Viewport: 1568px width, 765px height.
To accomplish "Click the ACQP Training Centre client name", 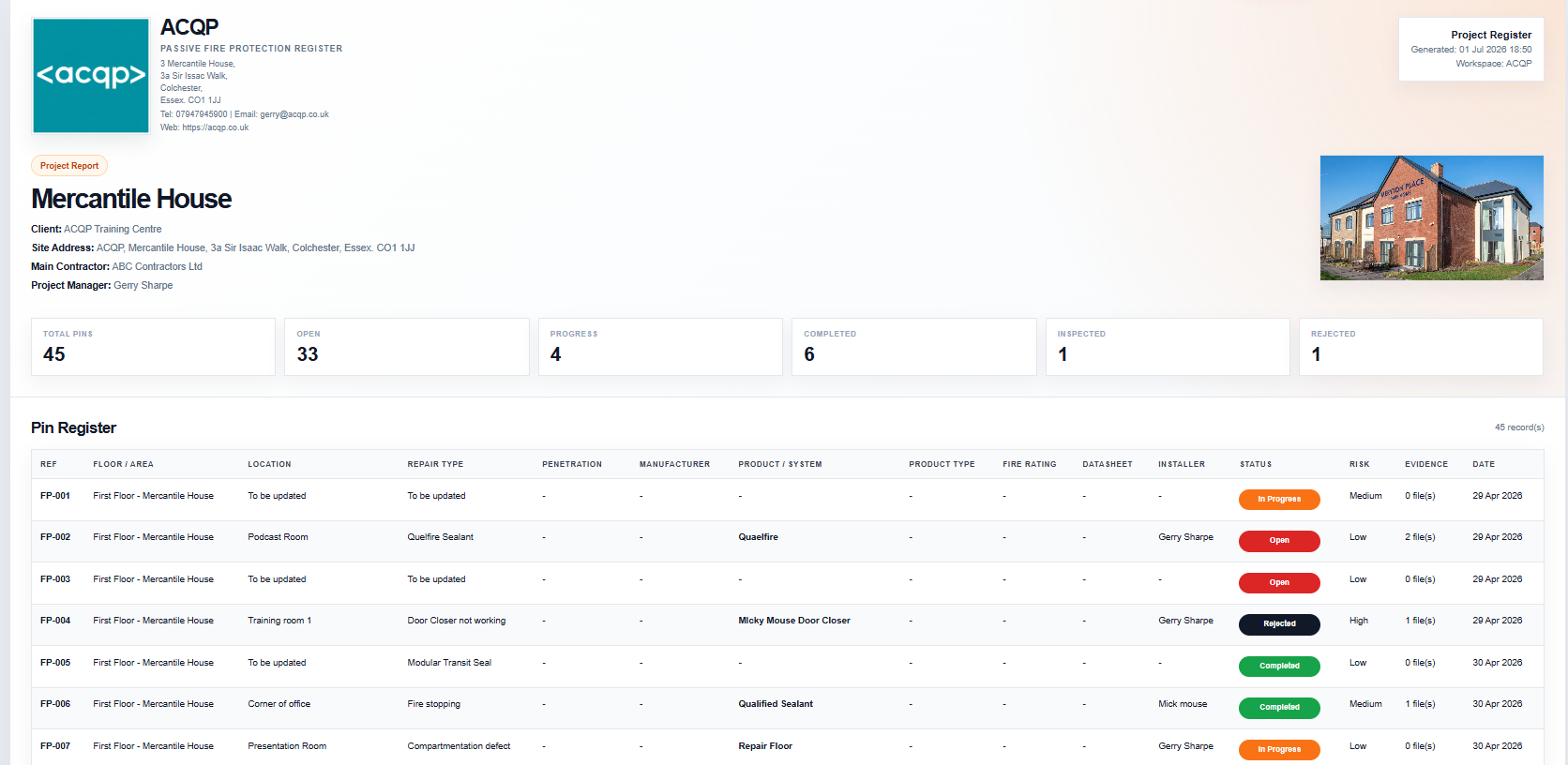I will point(113,229).
